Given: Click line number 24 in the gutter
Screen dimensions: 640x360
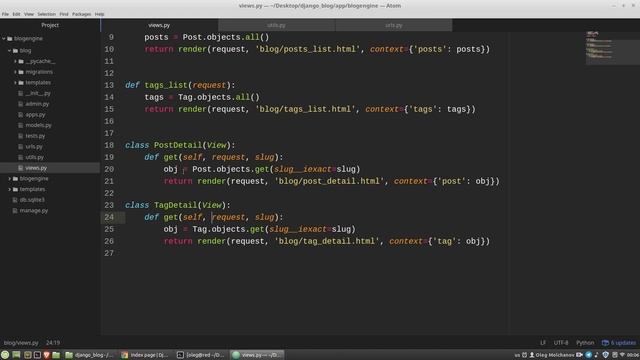Looking at the screenshot, I should pyautogui.click(x=109, y=217).
